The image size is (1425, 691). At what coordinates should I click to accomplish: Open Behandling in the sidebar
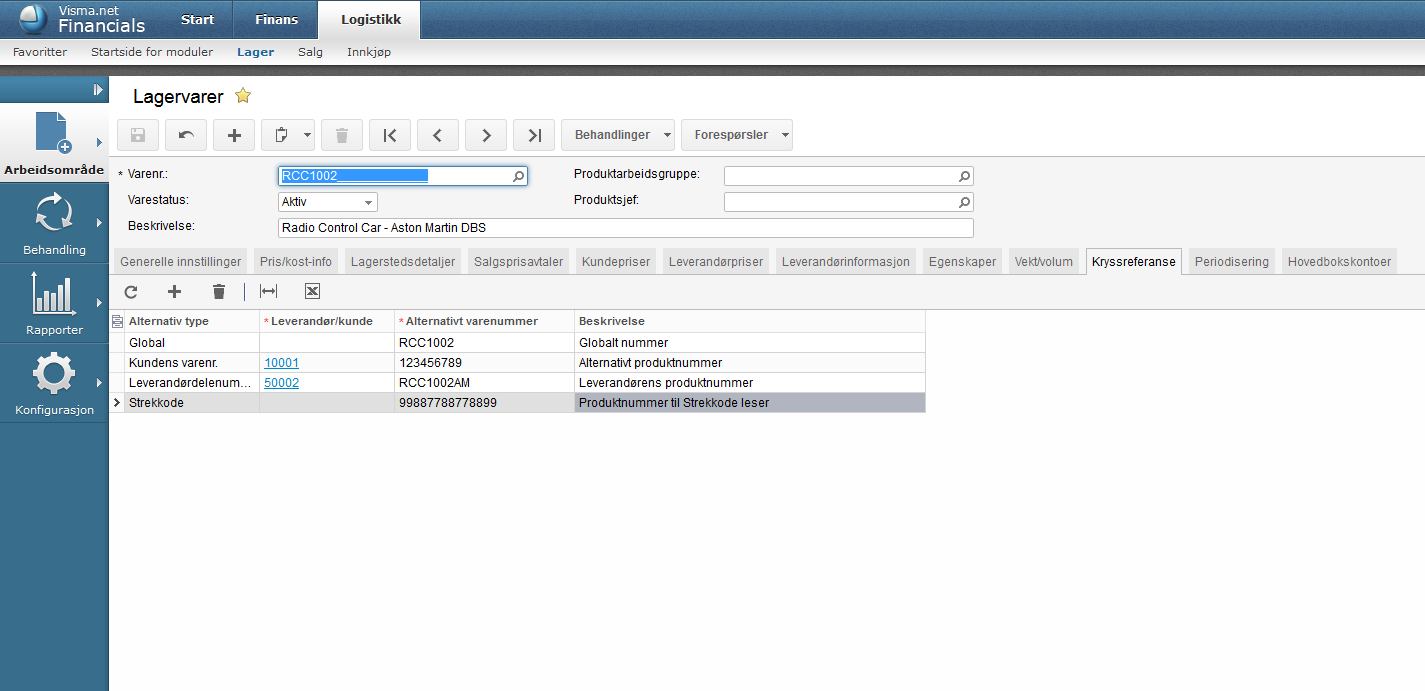(54, 223)
